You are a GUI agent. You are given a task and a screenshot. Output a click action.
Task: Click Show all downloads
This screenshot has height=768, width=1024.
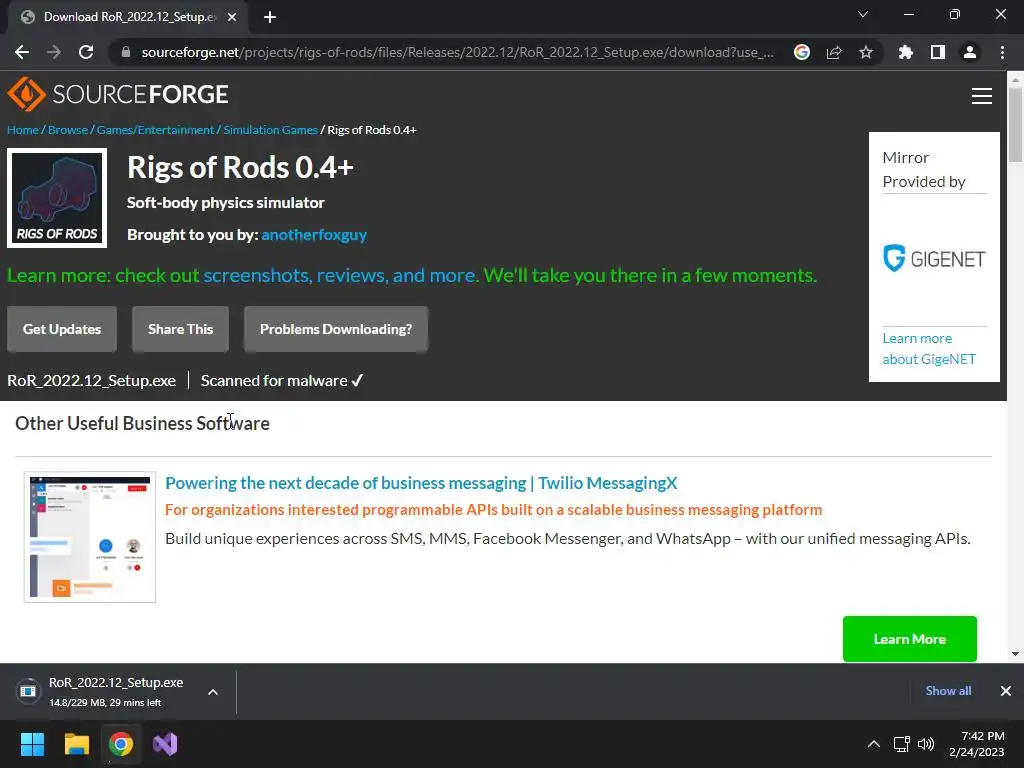tap(948, 691)
